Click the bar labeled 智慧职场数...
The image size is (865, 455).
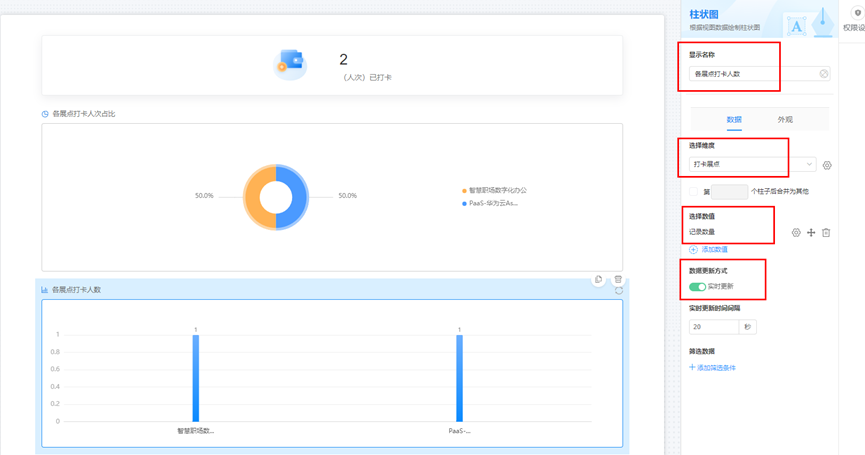tap(196, 378)
